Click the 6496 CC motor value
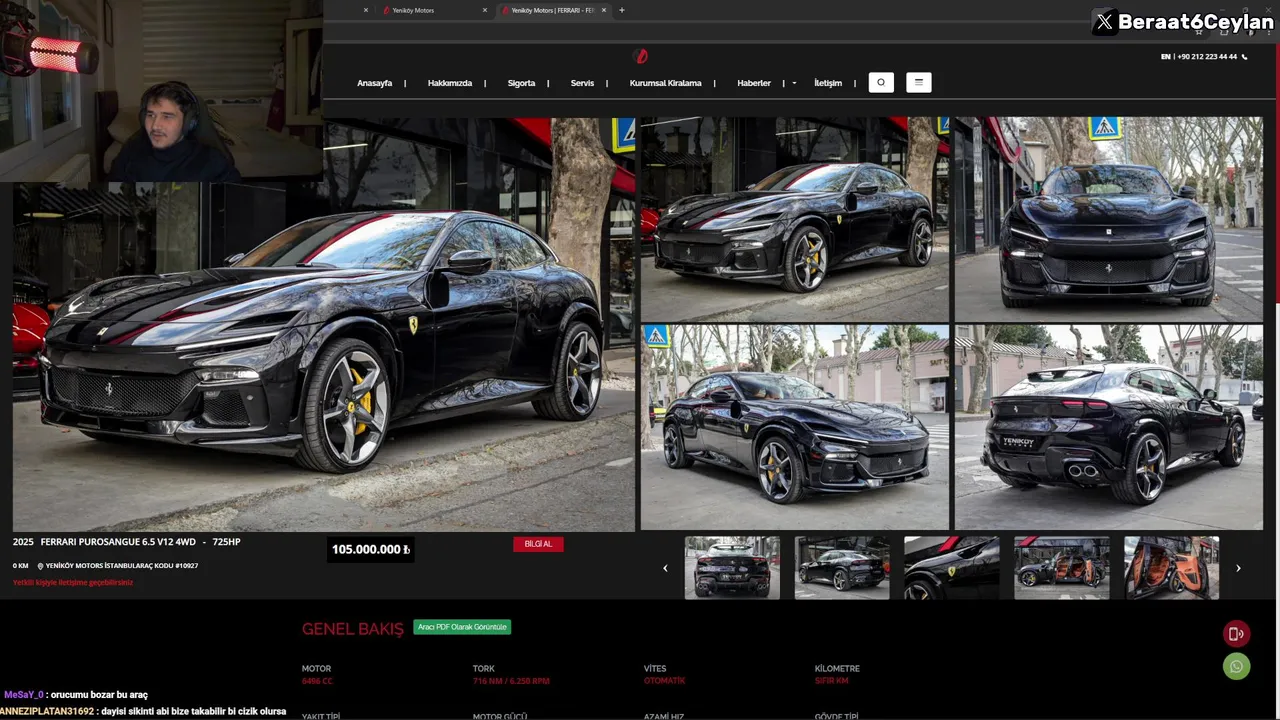Image resolution: width=1280 pixels, height=720 pixels. point(317,681)
